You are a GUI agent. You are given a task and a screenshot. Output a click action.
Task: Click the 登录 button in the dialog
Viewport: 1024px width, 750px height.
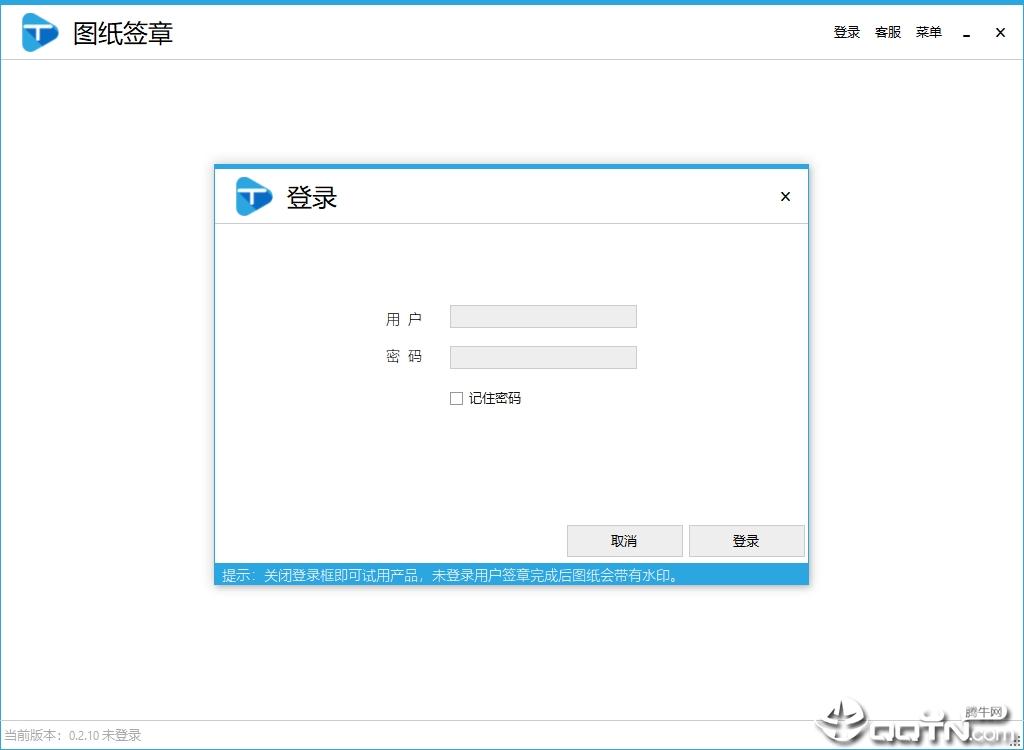click(746, 540)
